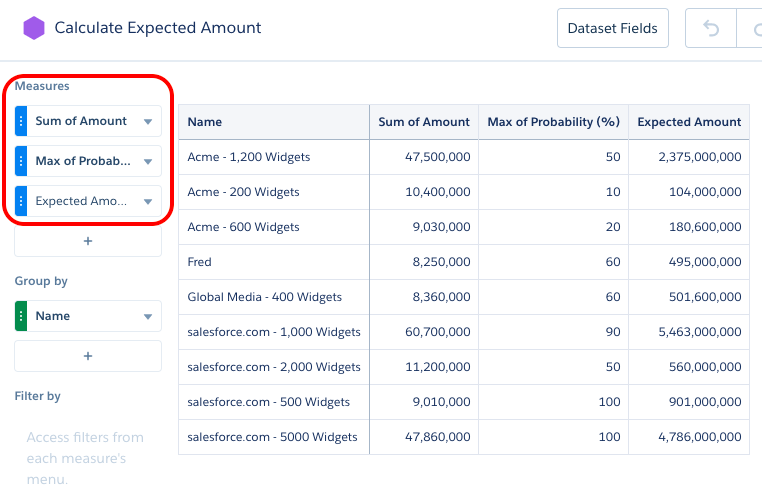762x496 pixels.
Task: Click the 104,000,000 expected amount value
Action: click(705, 192)
